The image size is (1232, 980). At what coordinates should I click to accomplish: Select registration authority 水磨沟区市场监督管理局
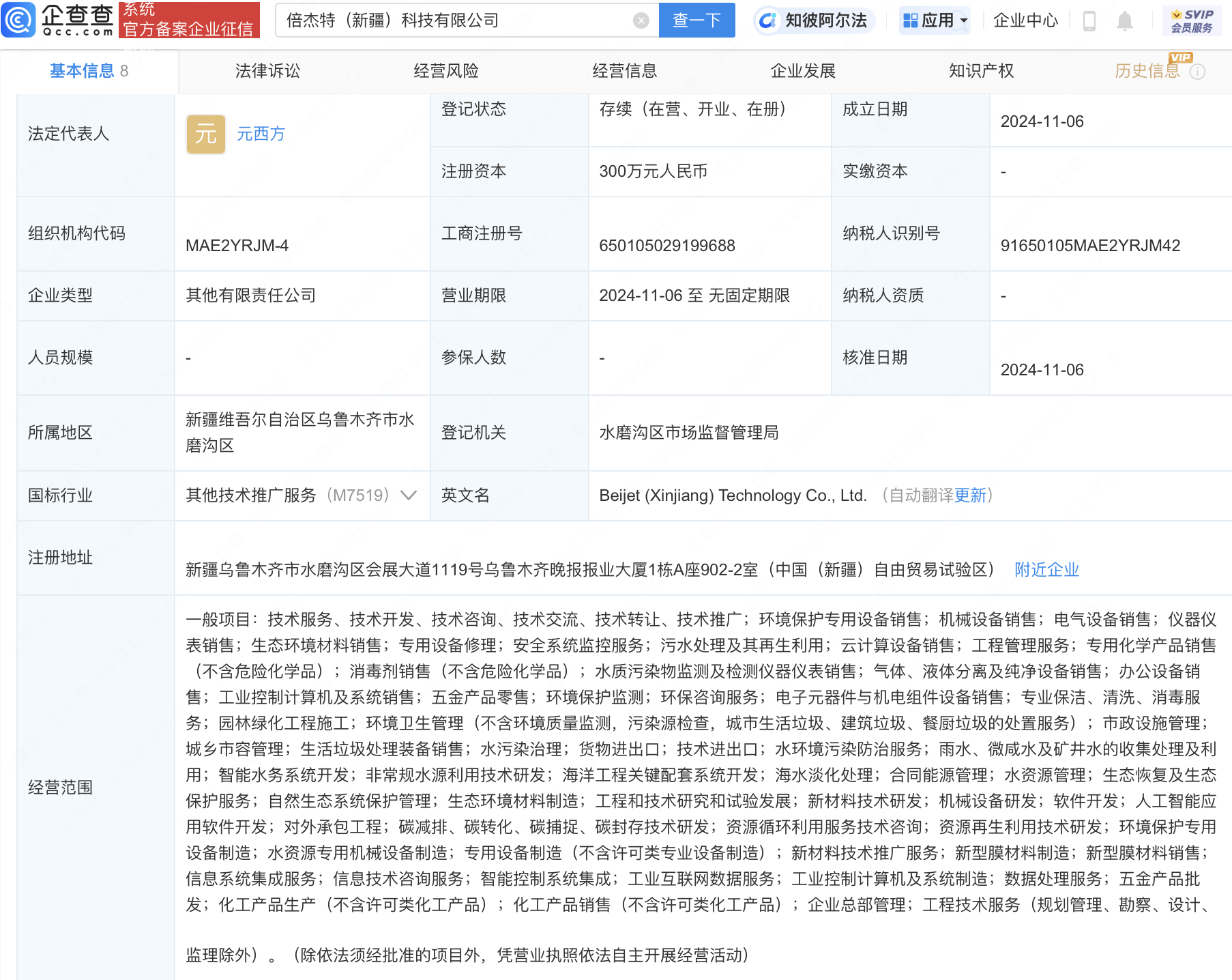689,433
